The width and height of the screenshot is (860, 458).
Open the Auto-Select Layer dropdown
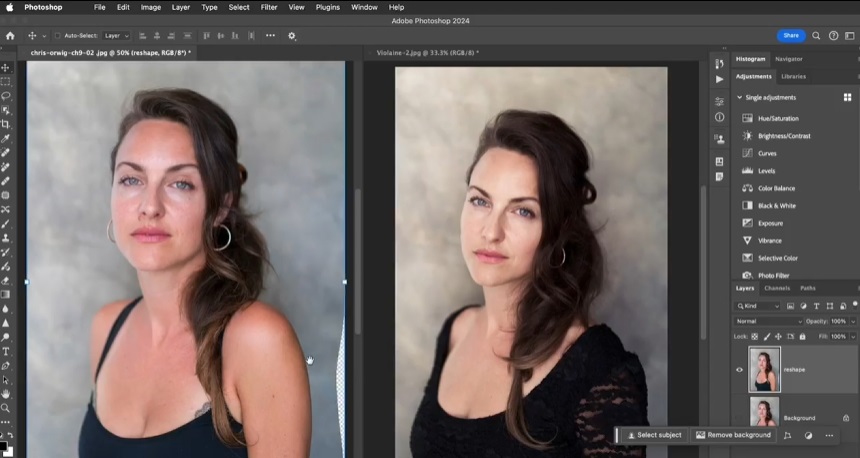116,36
